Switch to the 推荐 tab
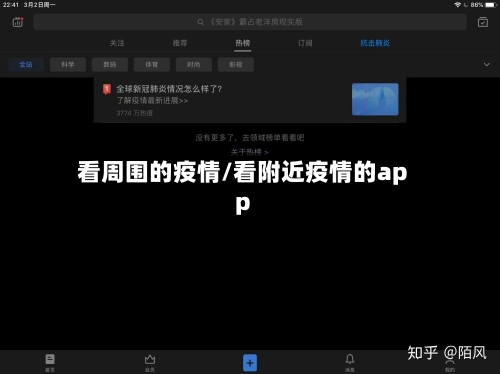The height and width of the screenshot is (374, 500). pyautogui.click(x=180, y=43)
